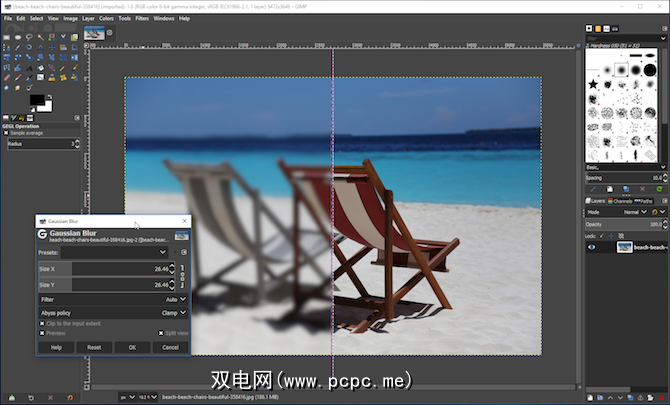Click the Gaussian Blur dialog G logo
This screenshot has width=670, height=405.
(42, 234)
